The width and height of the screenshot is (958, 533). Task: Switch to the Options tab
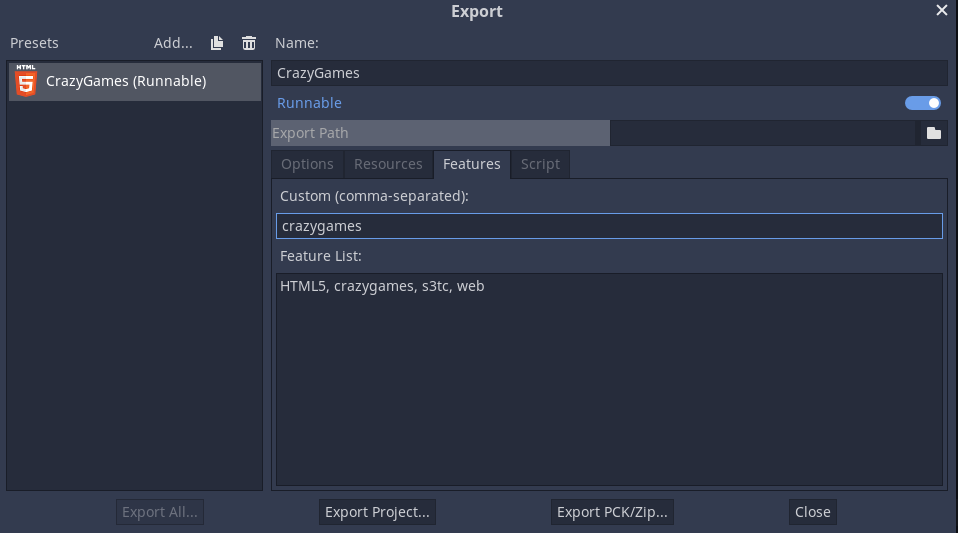307,164
